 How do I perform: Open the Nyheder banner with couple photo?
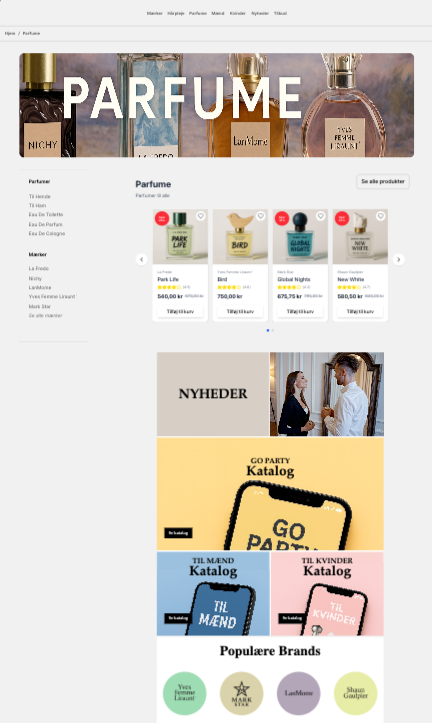click(x=270, y=394)
